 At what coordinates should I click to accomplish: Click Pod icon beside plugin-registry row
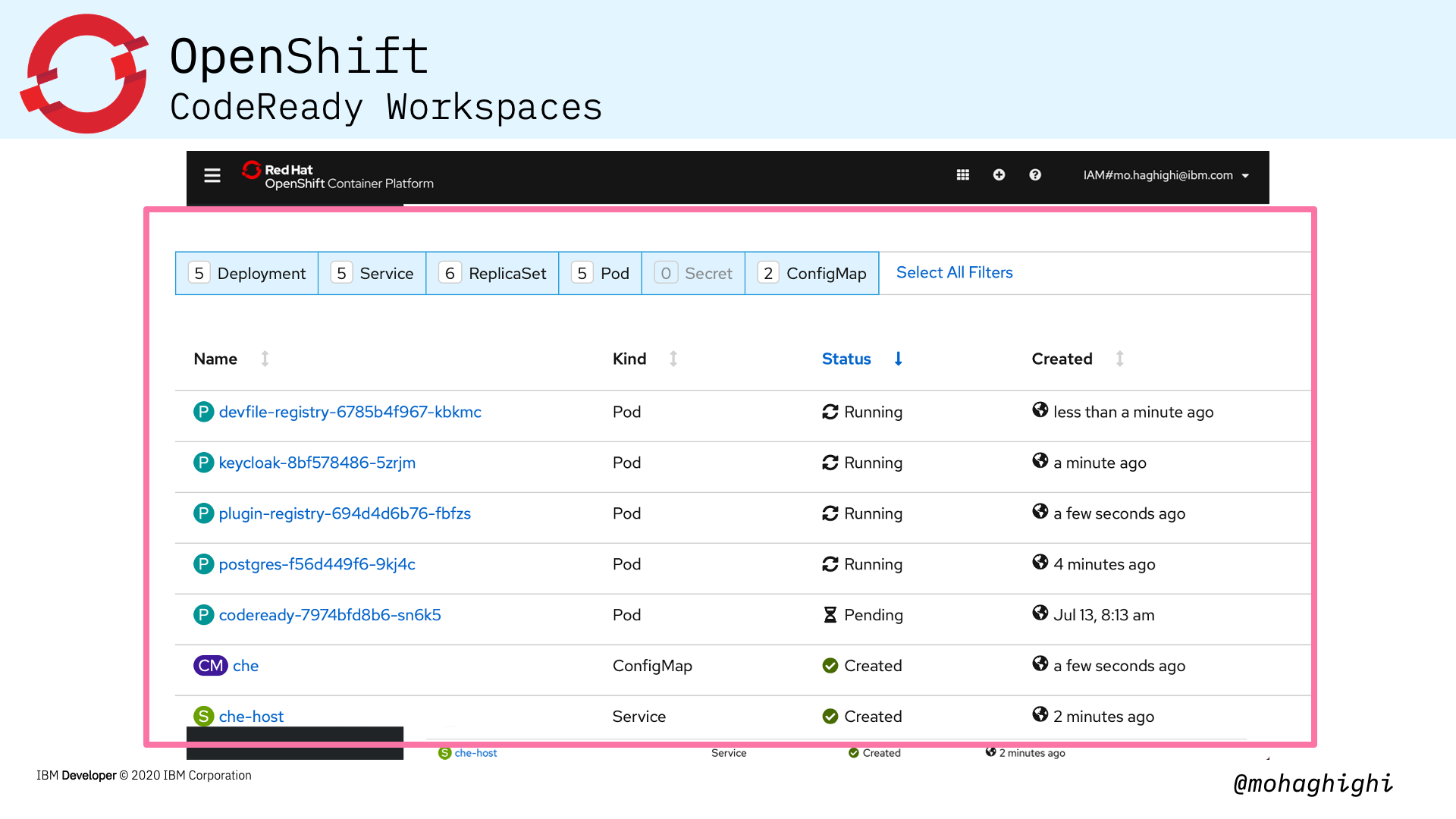pyautogui.click(x=203, y=513)
